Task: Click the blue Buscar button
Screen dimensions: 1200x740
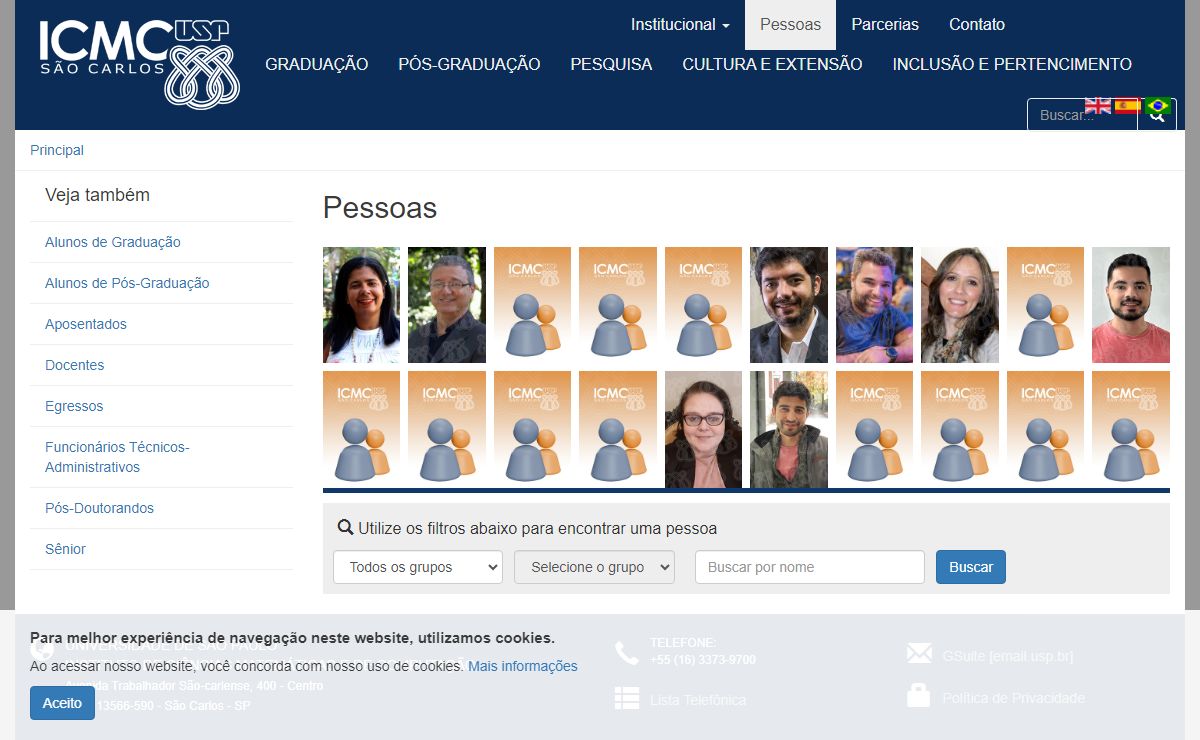Action: (971, 567)
